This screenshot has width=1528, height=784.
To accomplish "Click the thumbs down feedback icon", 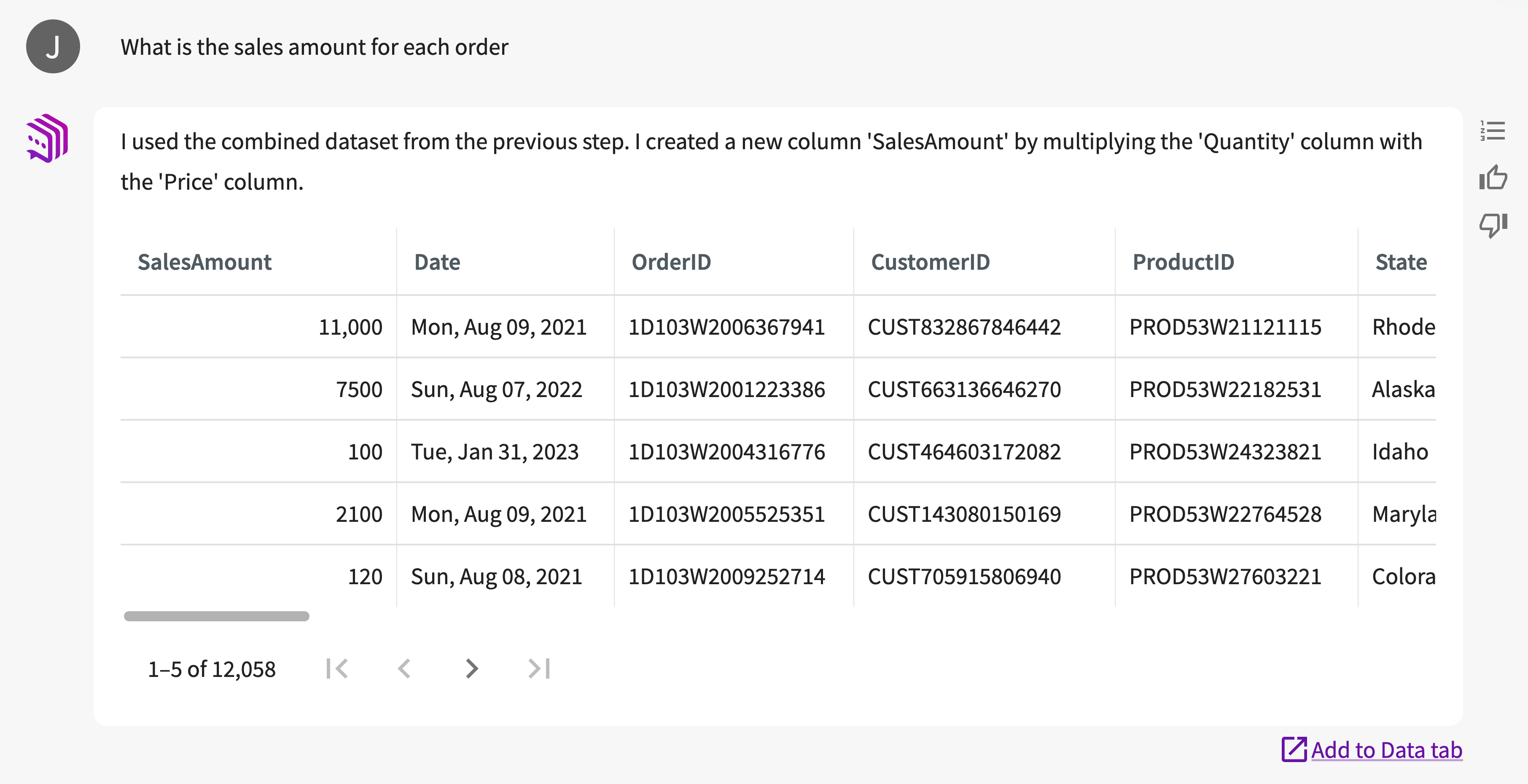I will click(1493, 225).
